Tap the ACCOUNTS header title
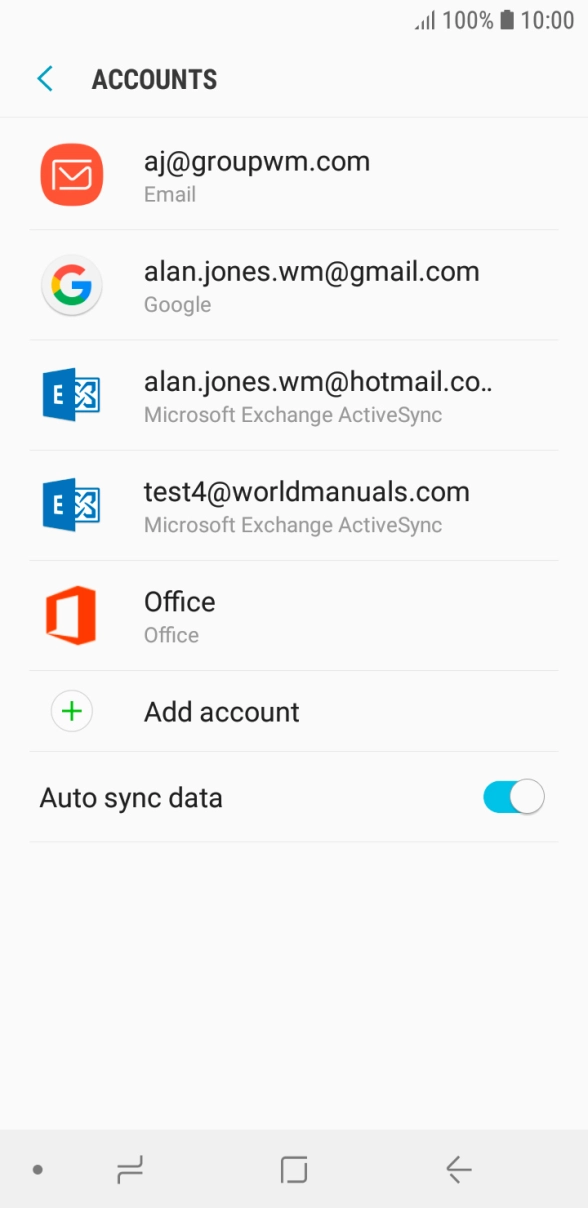588x1208 pixels. click(x=154, y=80)
